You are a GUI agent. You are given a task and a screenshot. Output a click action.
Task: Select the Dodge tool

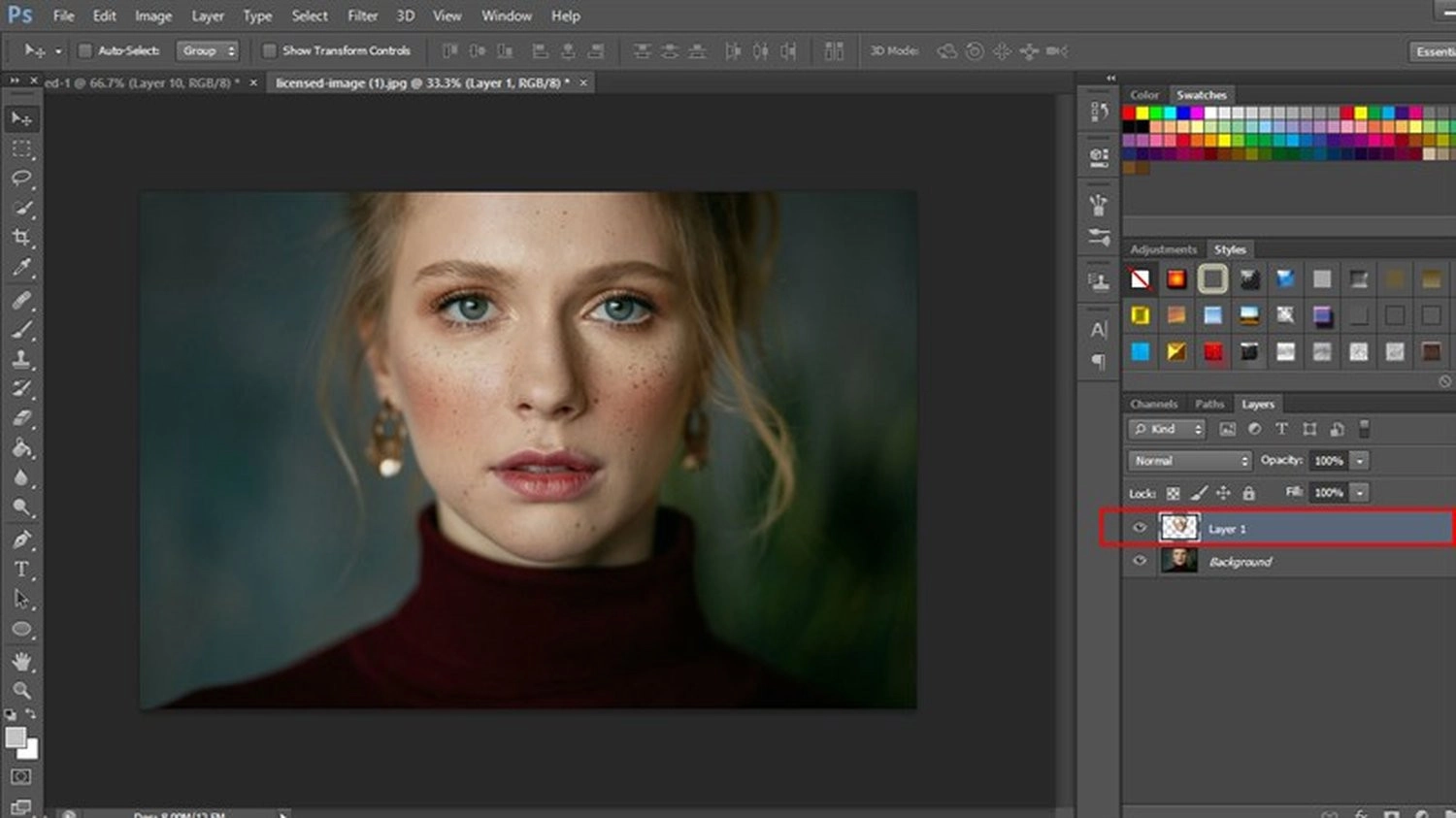point(21,507)
